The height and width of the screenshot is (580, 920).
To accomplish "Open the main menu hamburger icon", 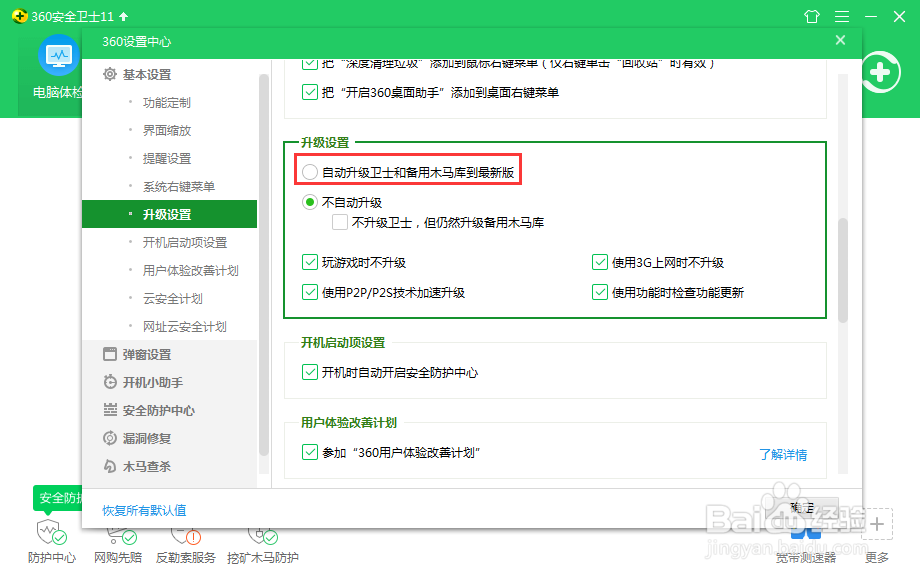I will click(842, 16).
